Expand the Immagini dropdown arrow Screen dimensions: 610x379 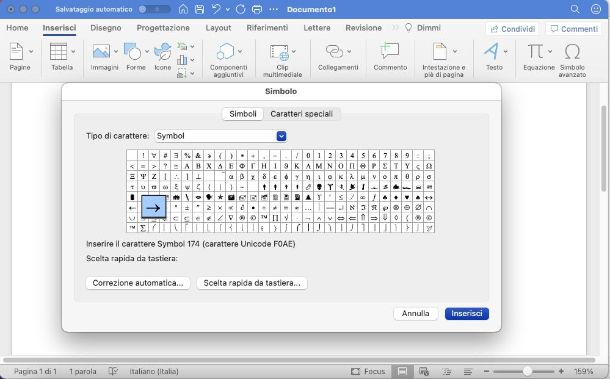116,51
